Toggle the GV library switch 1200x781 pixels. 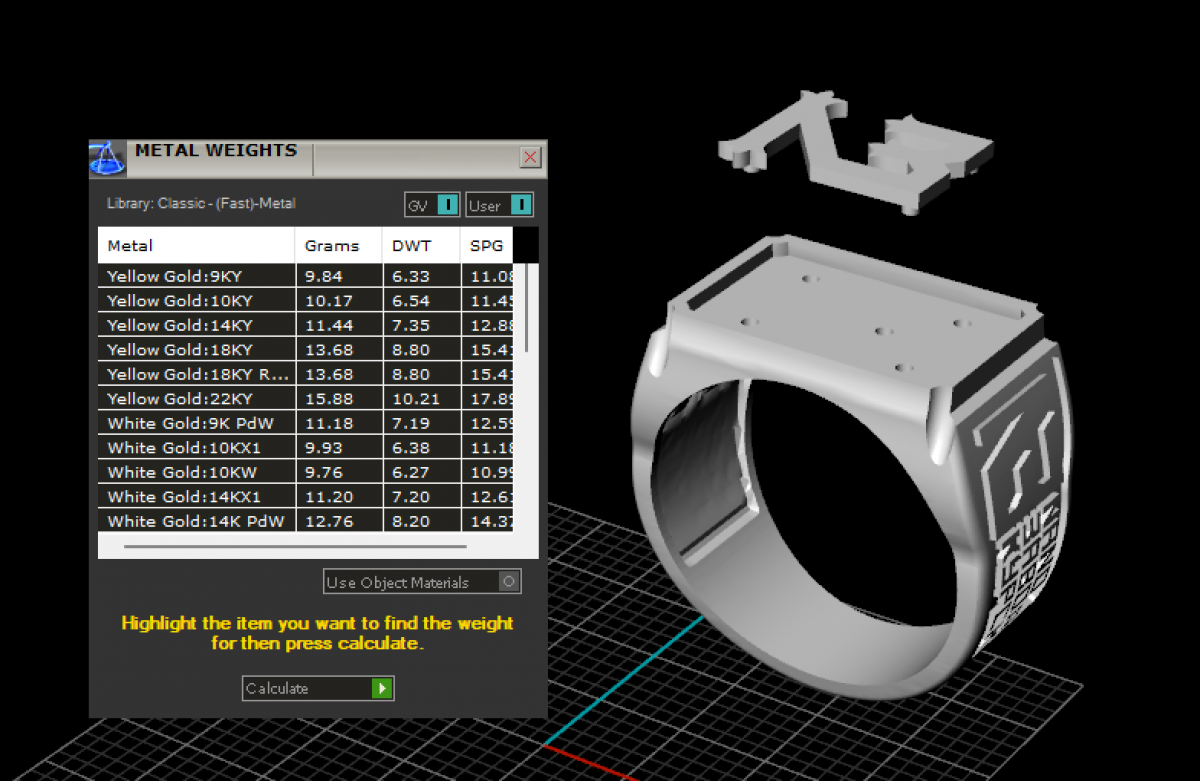coord(448,205)
